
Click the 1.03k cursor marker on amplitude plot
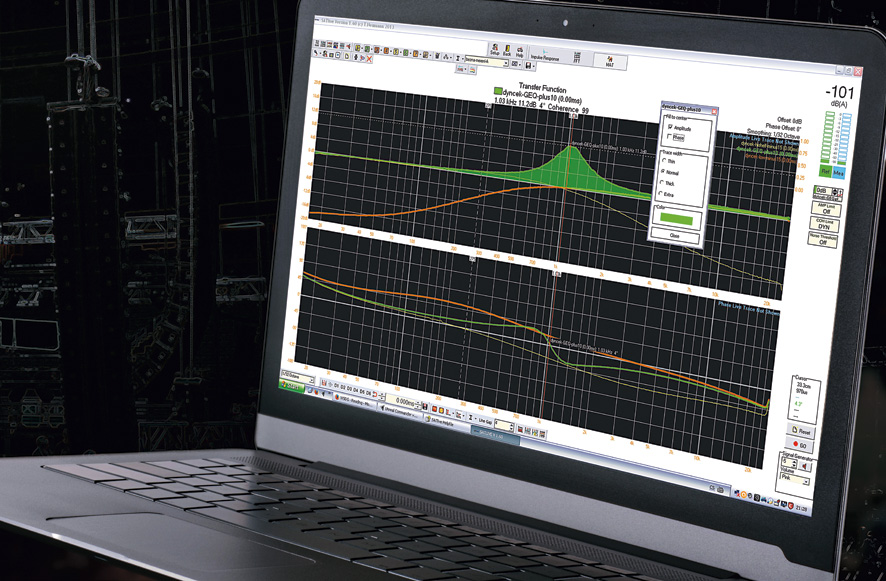tap(572, 116)
